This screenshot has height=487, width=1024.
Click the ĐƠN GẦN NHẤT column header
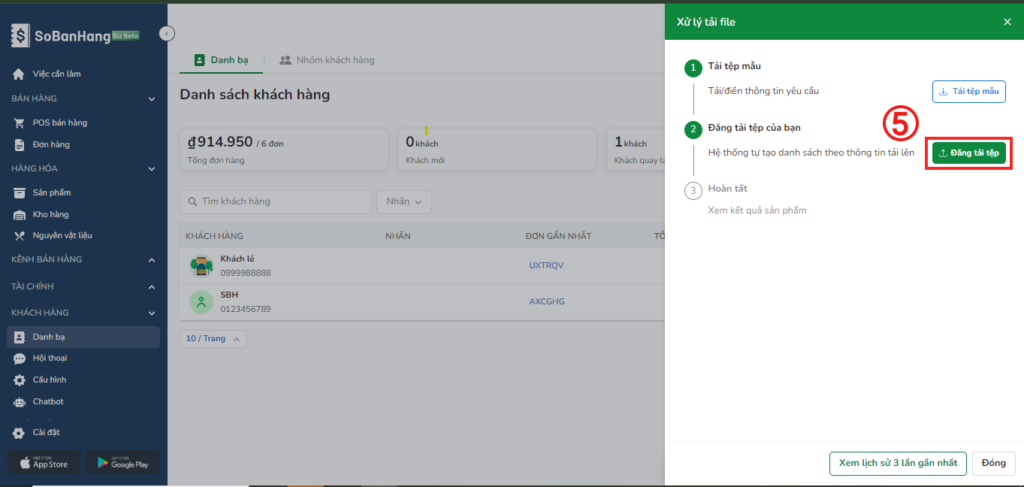click(558, 236)
